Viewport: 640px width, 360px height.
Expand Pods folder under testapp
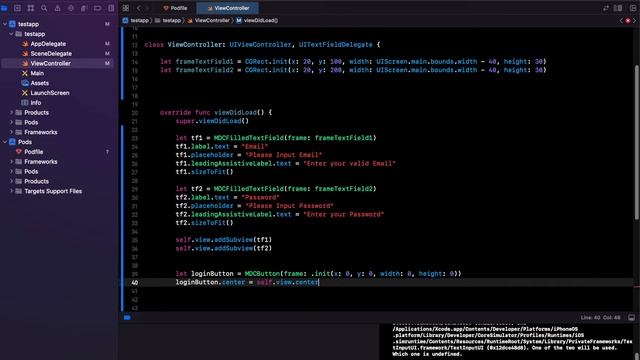tap(11, 122)
